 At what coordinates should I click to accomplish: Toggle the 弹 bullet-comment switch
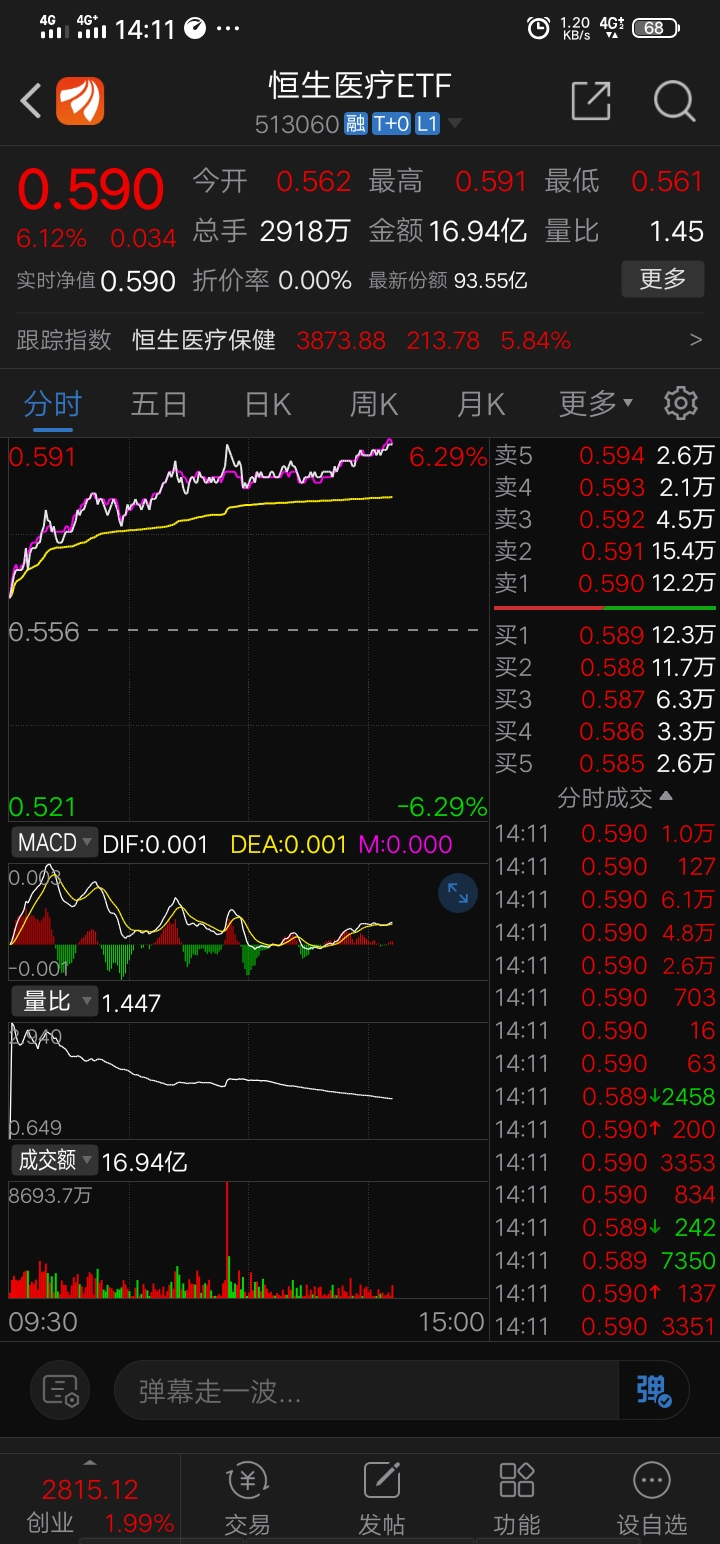point(655,1390)
